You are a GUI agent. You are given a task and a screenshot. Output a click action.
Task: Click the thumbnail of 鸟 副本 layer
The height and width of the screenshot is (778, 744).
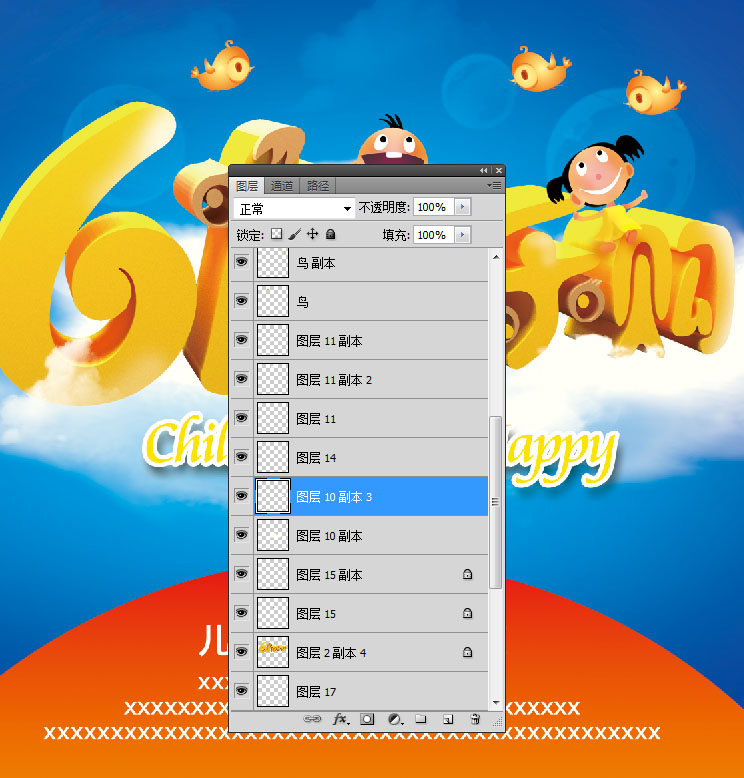click(x=272, y=262)
